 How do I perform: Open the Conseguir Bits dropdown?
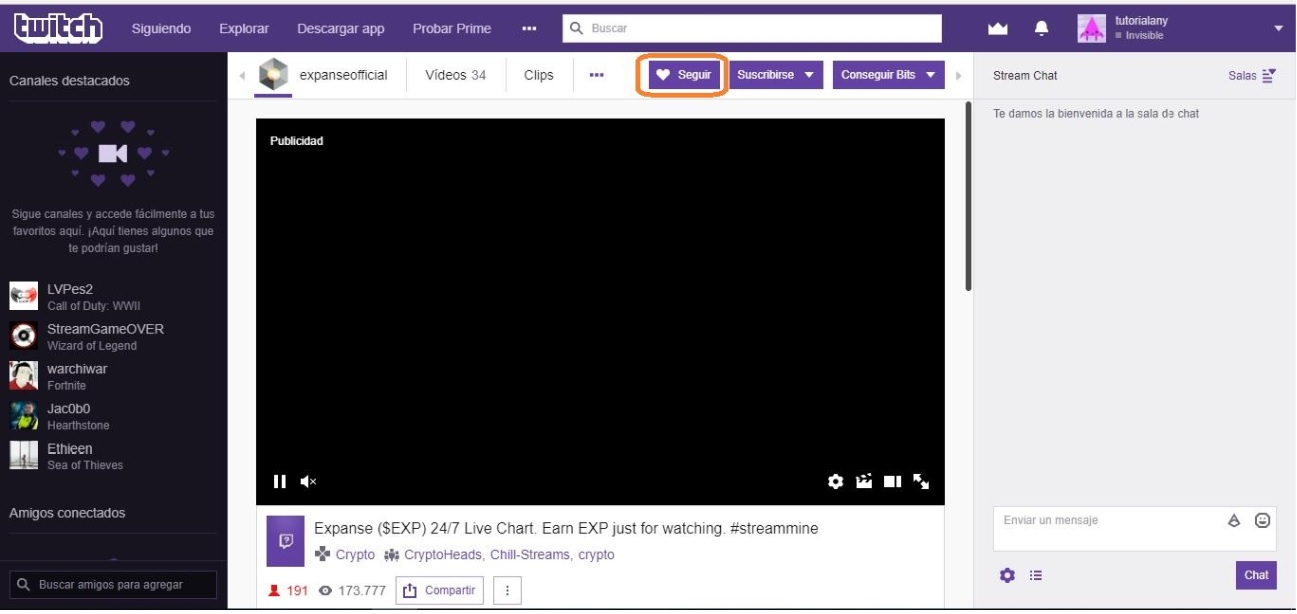[888, 75]
